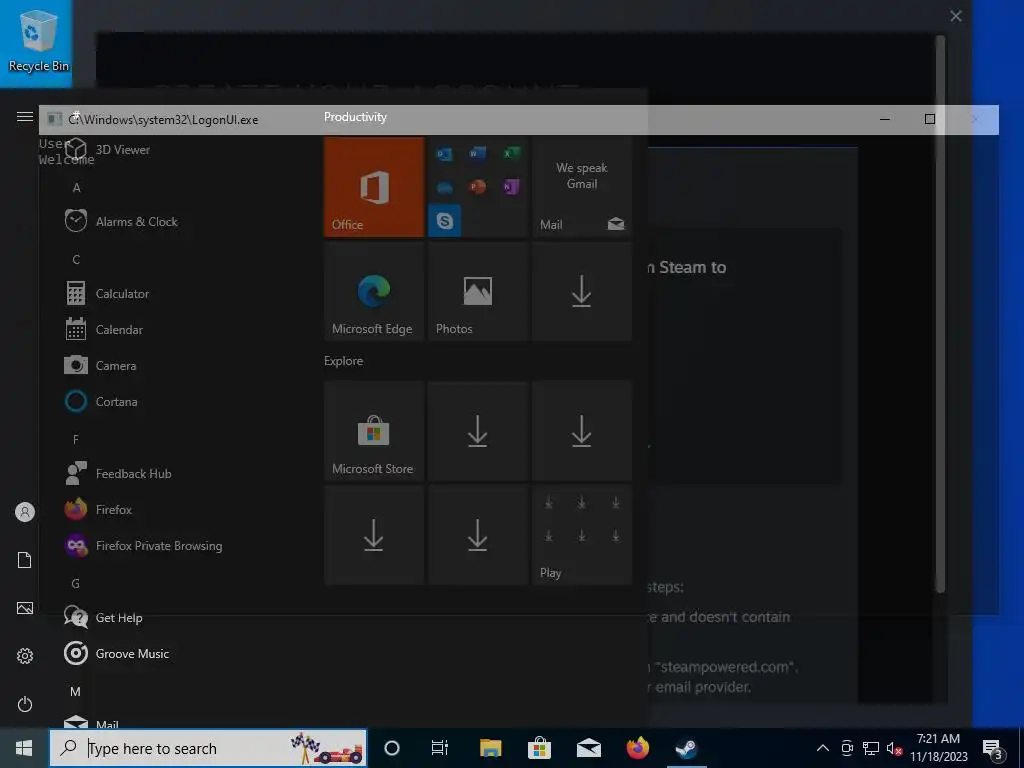
Task: Jump to letter C section header
Action: [76, 259]
